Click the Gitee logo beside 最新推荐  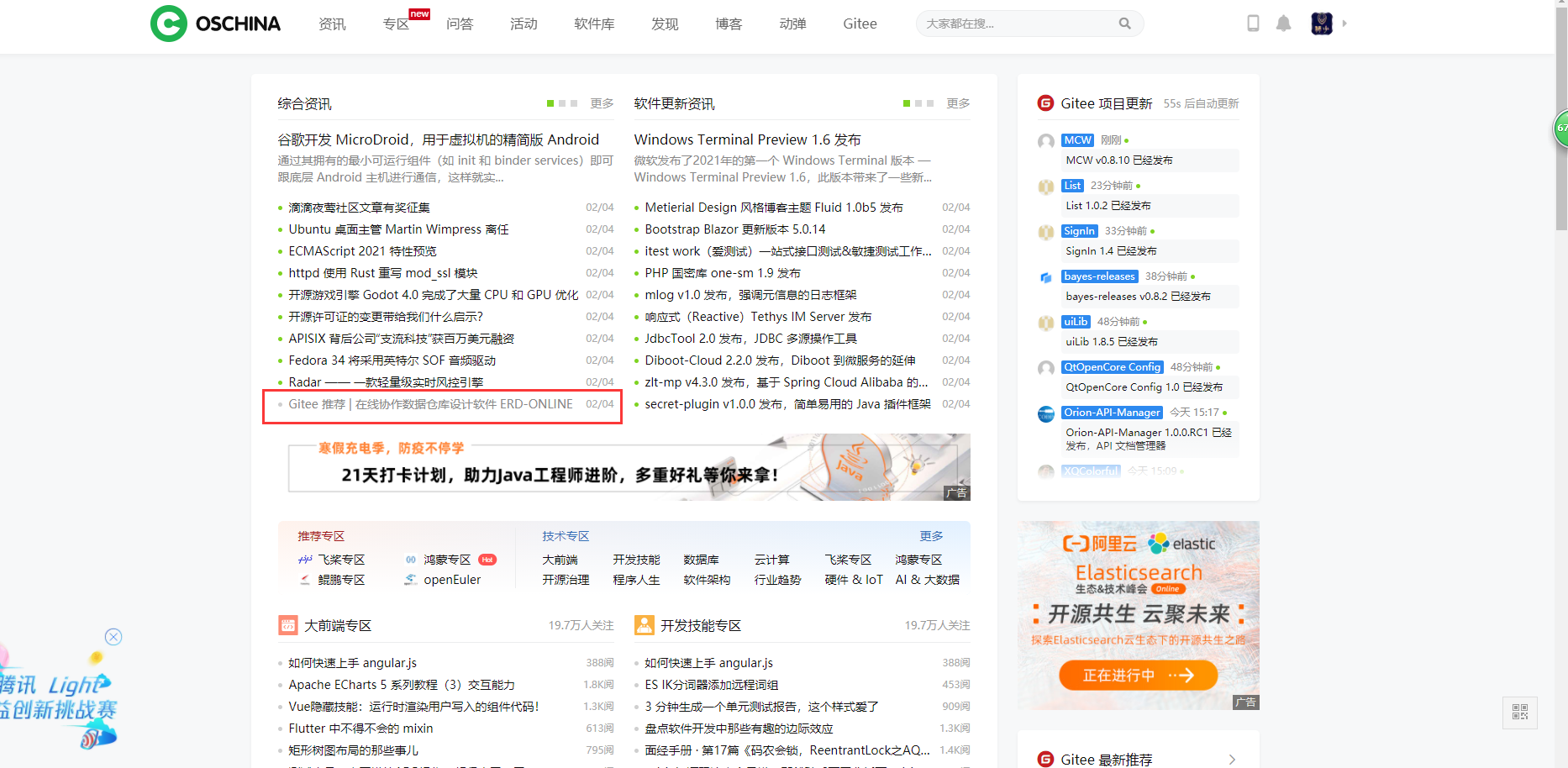[1045, 759]
